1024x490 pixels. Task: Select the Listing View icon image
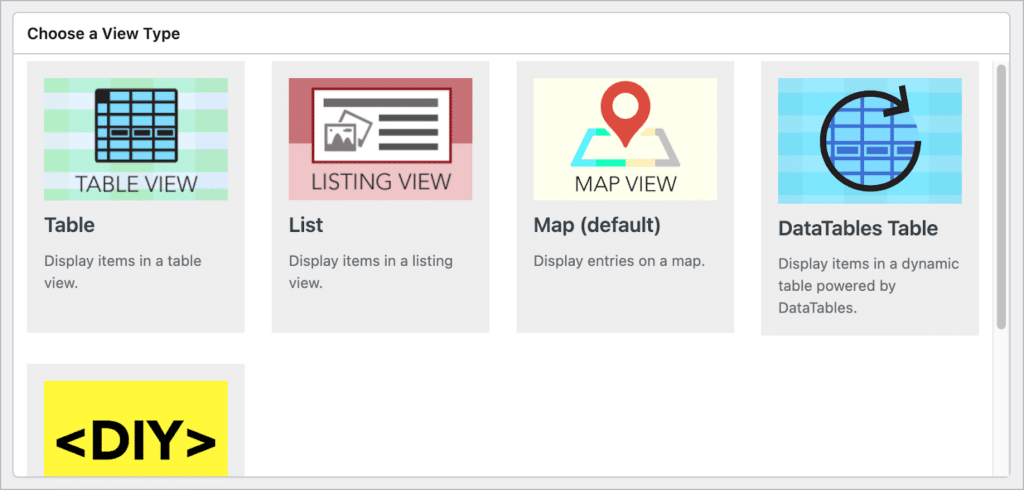380,139
